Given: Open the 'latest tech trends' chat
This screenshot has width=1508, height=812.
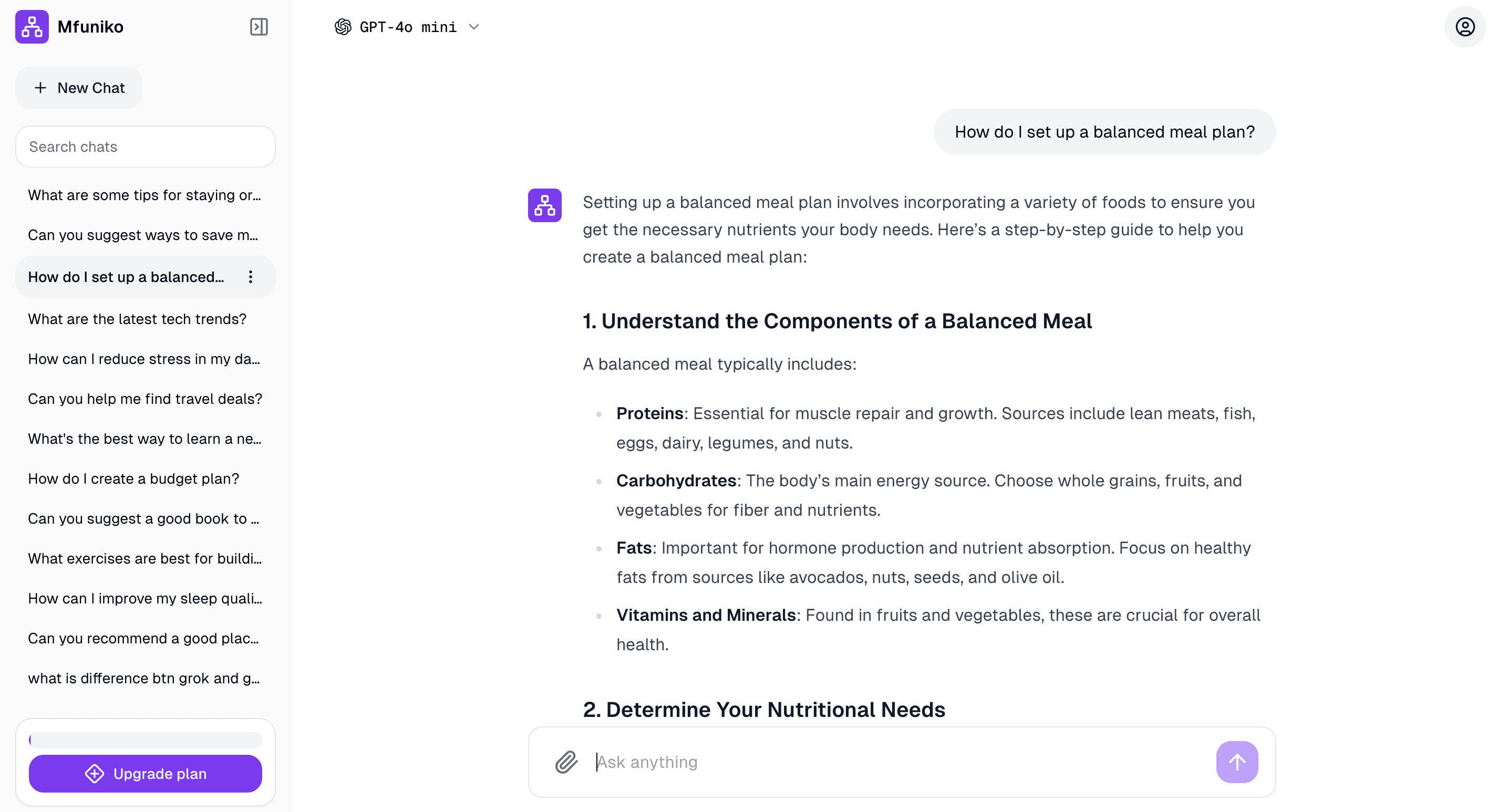Looking at the screenshot, I should [x=137, y=319].
